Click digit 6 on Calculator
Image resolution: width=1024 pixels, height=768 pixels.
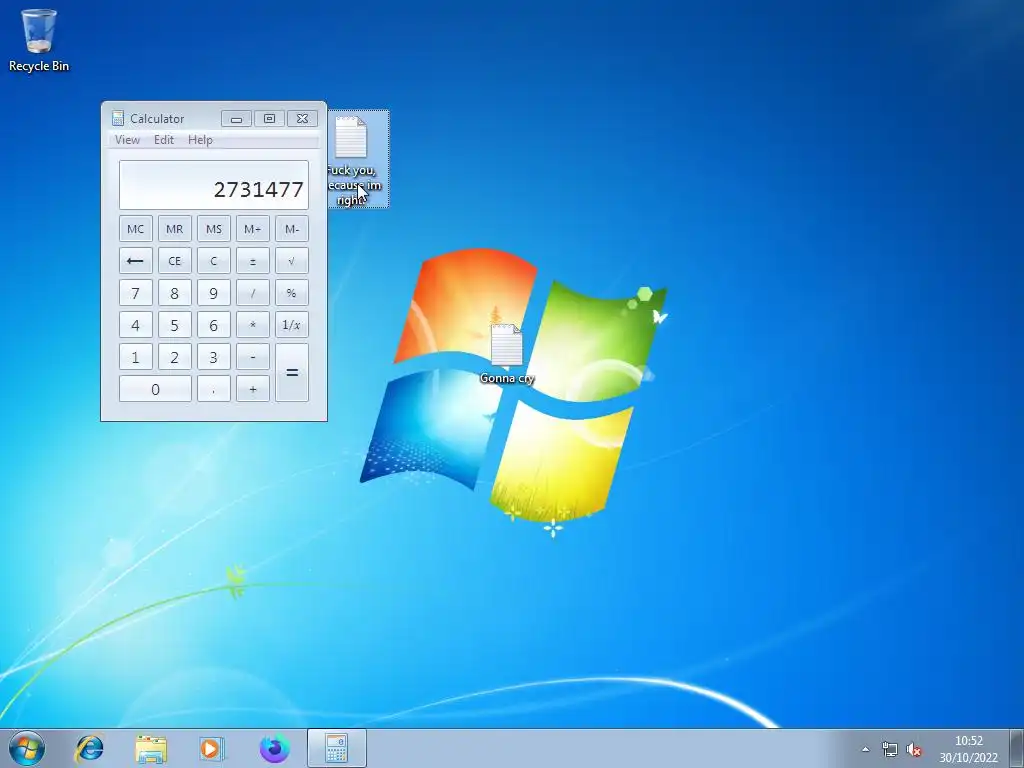pyautogui.click(x=214, y=325)
